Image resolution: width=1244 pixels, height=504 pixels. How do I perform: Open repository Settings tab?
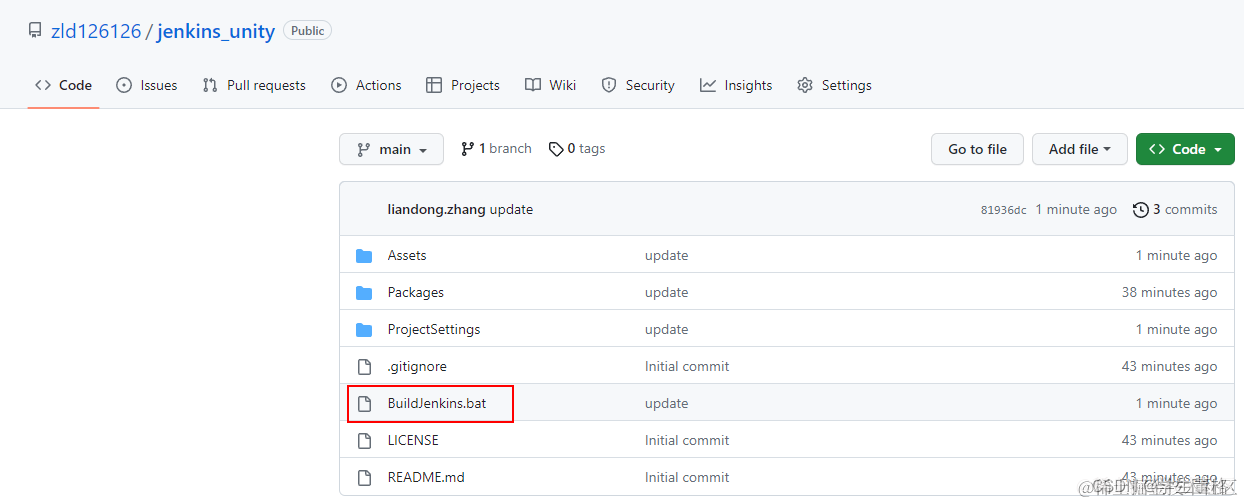click(834, 85)
